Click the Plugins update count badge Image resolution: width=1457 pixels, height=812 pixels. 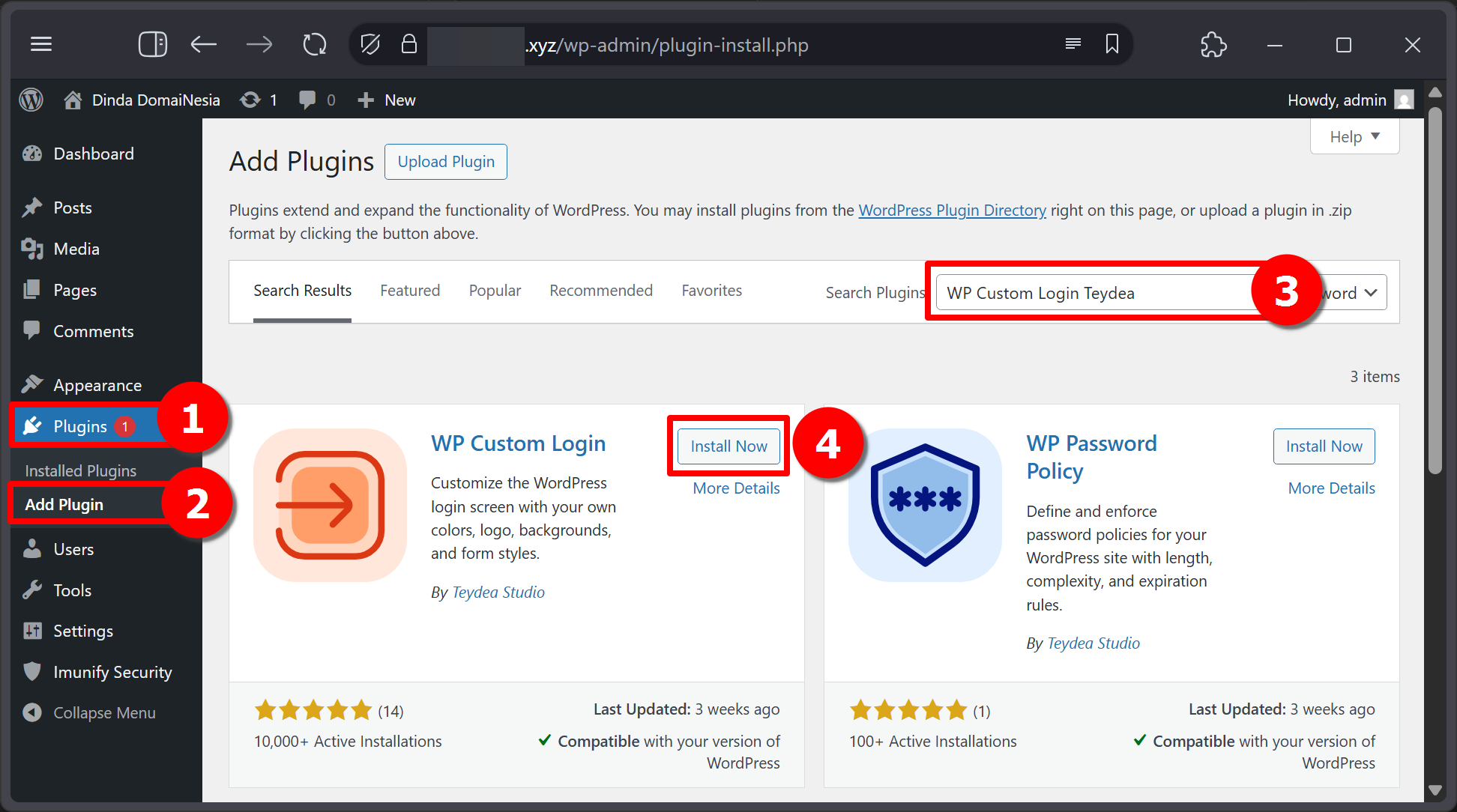point(125,426)
